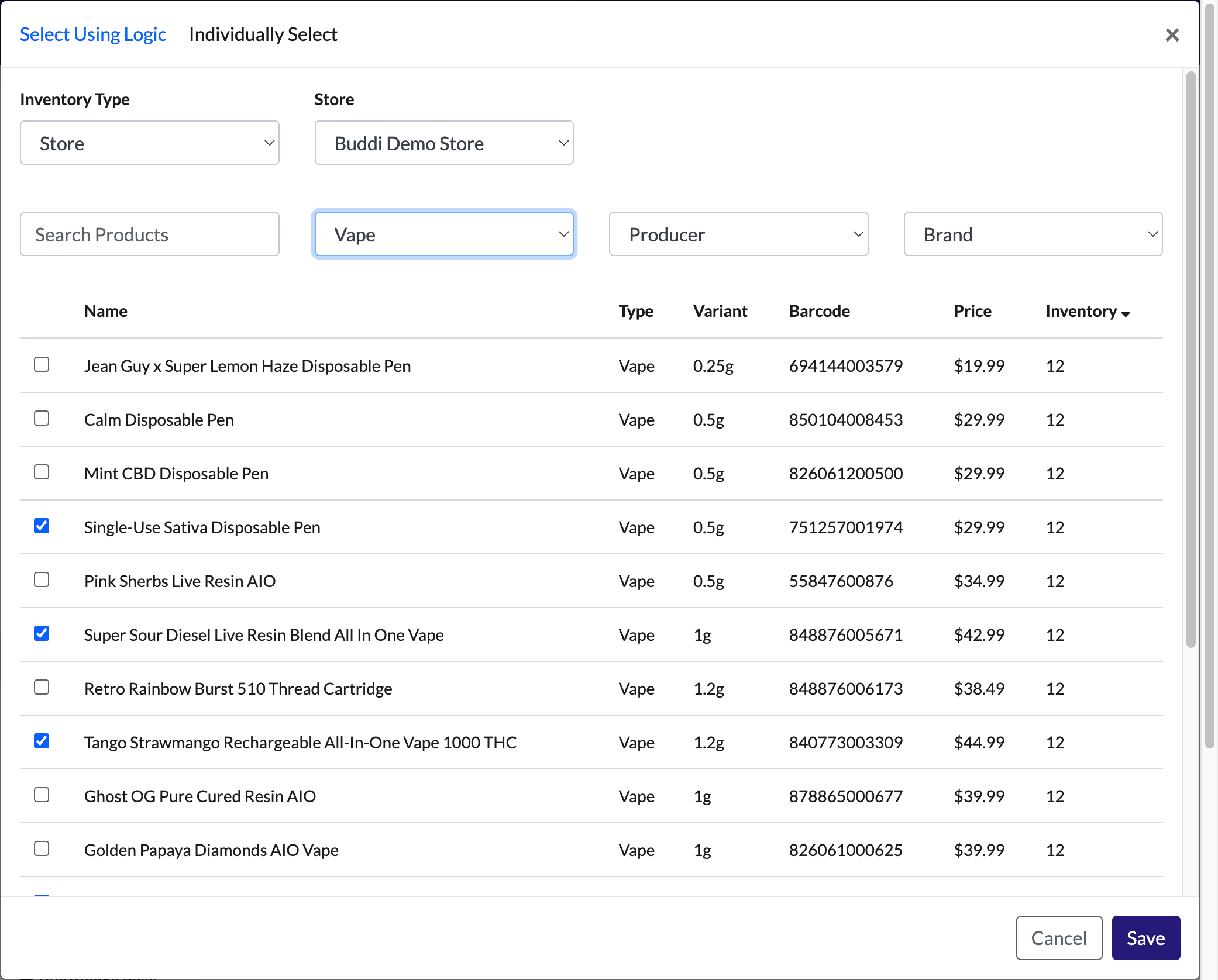Sort by the Type column header
The image size is (1218, 980).
636,311
